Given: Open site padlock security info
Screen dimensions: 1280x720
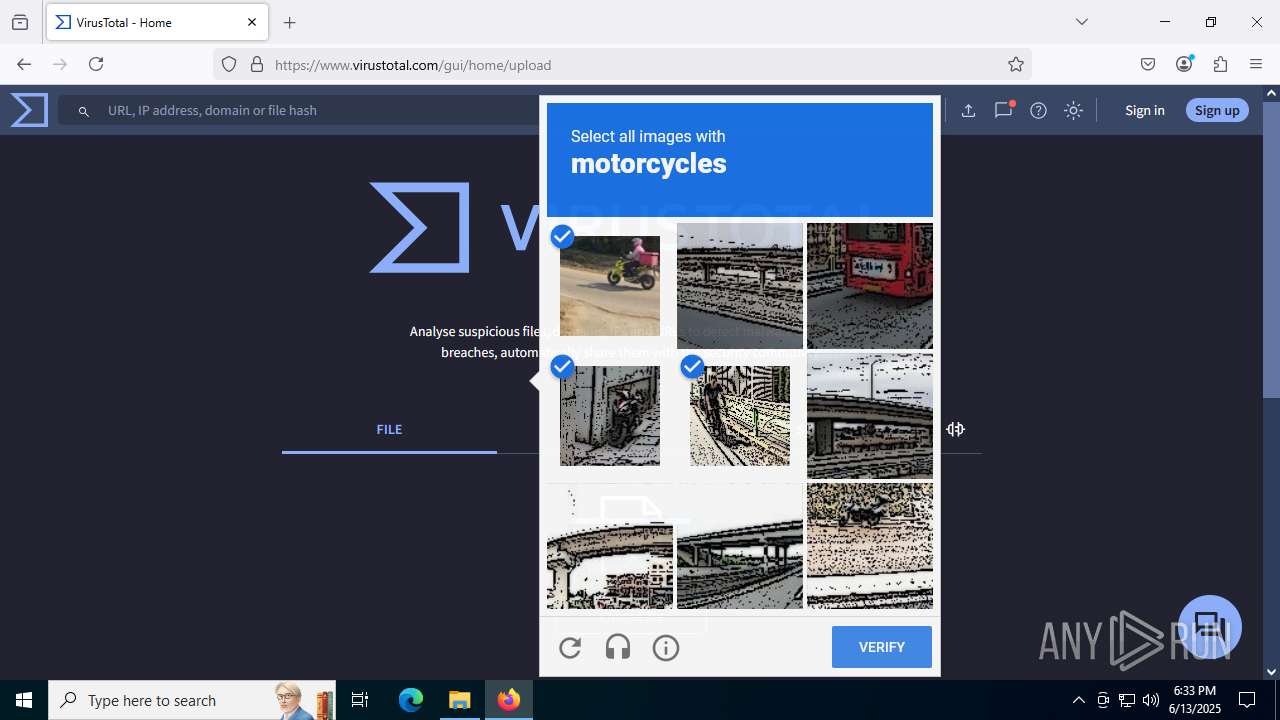Looking at the screenshot, I should tap(257, 64).
